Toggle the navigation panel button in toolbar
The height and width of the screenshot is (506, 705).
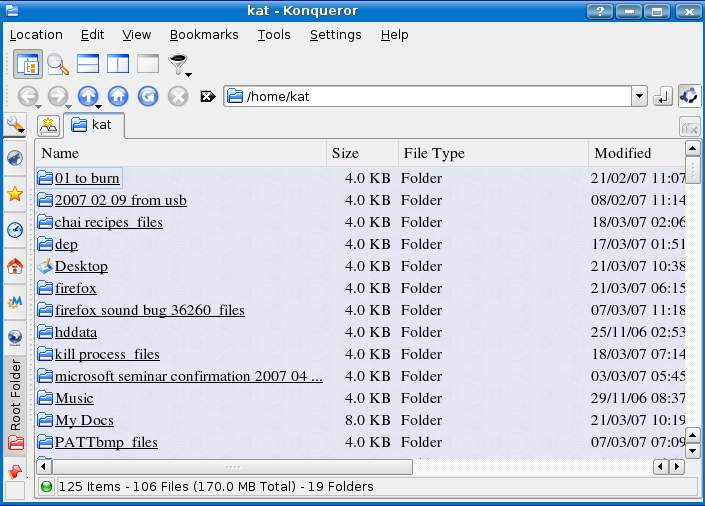pos(28,64)
